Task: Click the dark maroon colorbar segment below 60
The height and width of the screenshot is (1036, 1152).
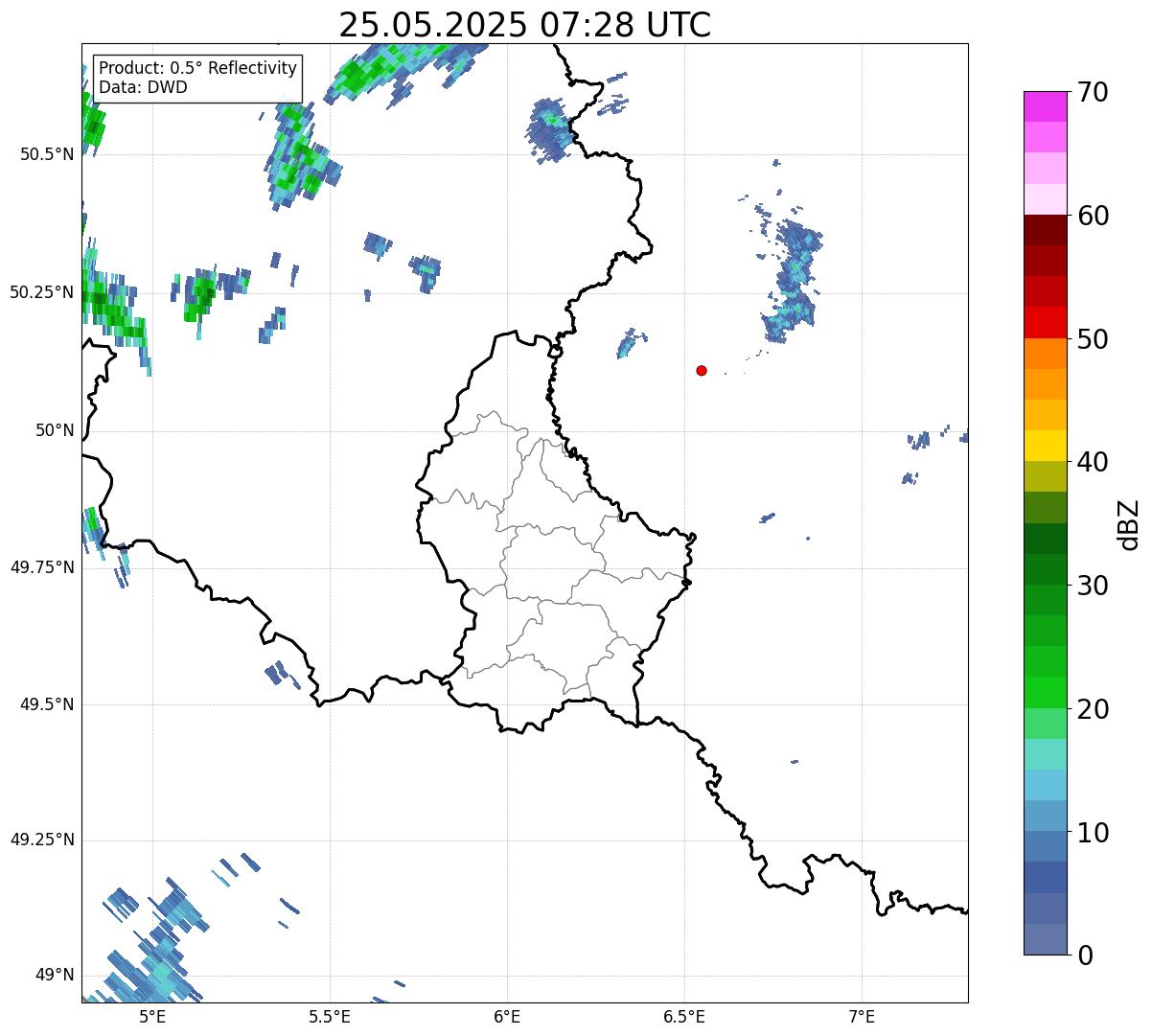Action: pos(1045,230)
